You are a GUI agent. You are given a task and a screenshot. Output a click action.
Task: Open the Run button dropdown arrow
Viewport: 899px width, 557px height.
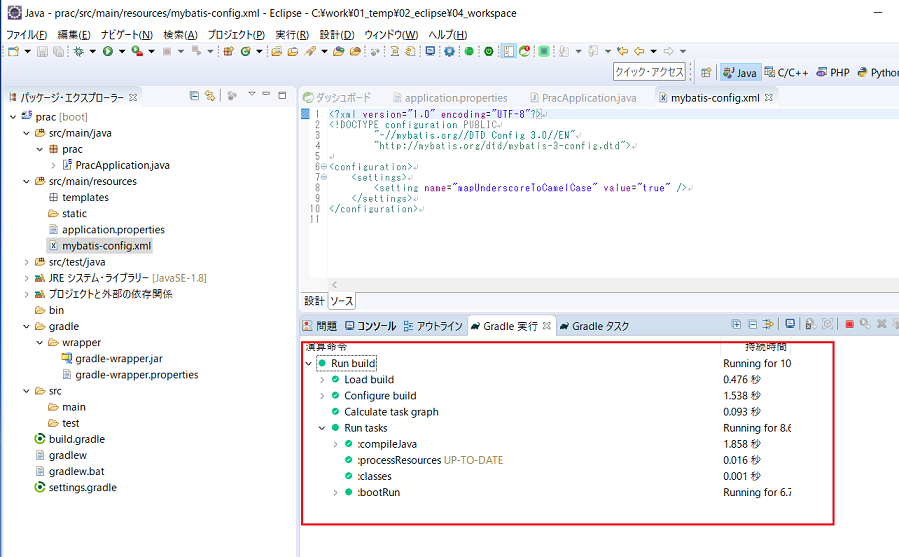coord(122,51)
